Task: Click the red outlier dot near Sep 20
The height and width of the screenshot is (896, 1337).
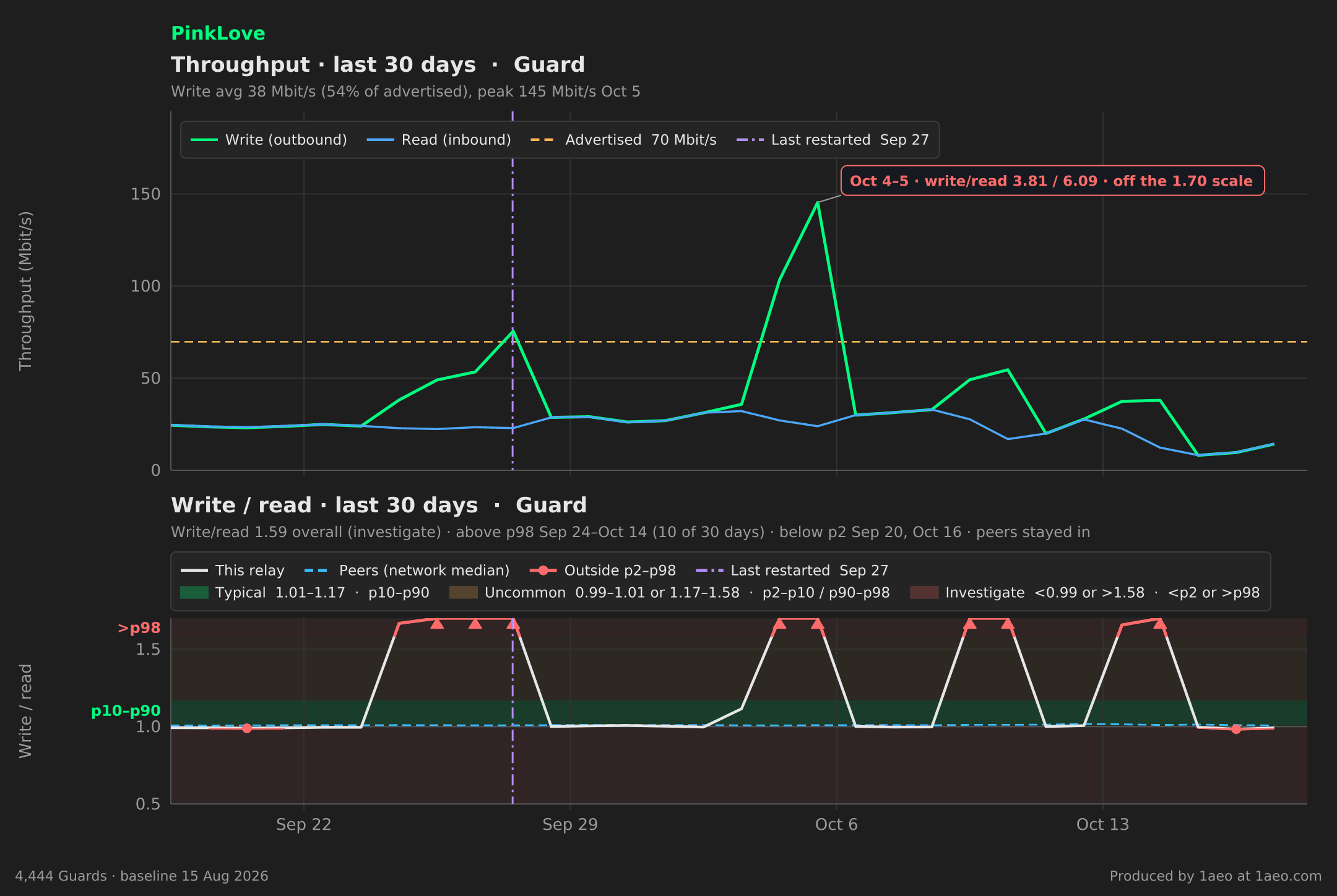Action: point(247,728)
